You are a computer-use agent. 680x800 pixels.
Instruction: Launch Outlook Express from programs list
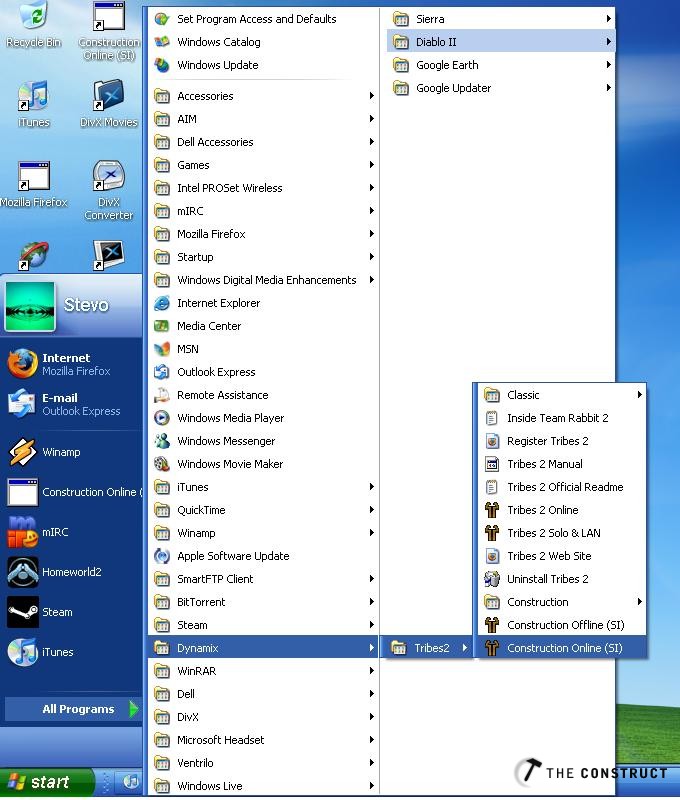tap(264, 372)
